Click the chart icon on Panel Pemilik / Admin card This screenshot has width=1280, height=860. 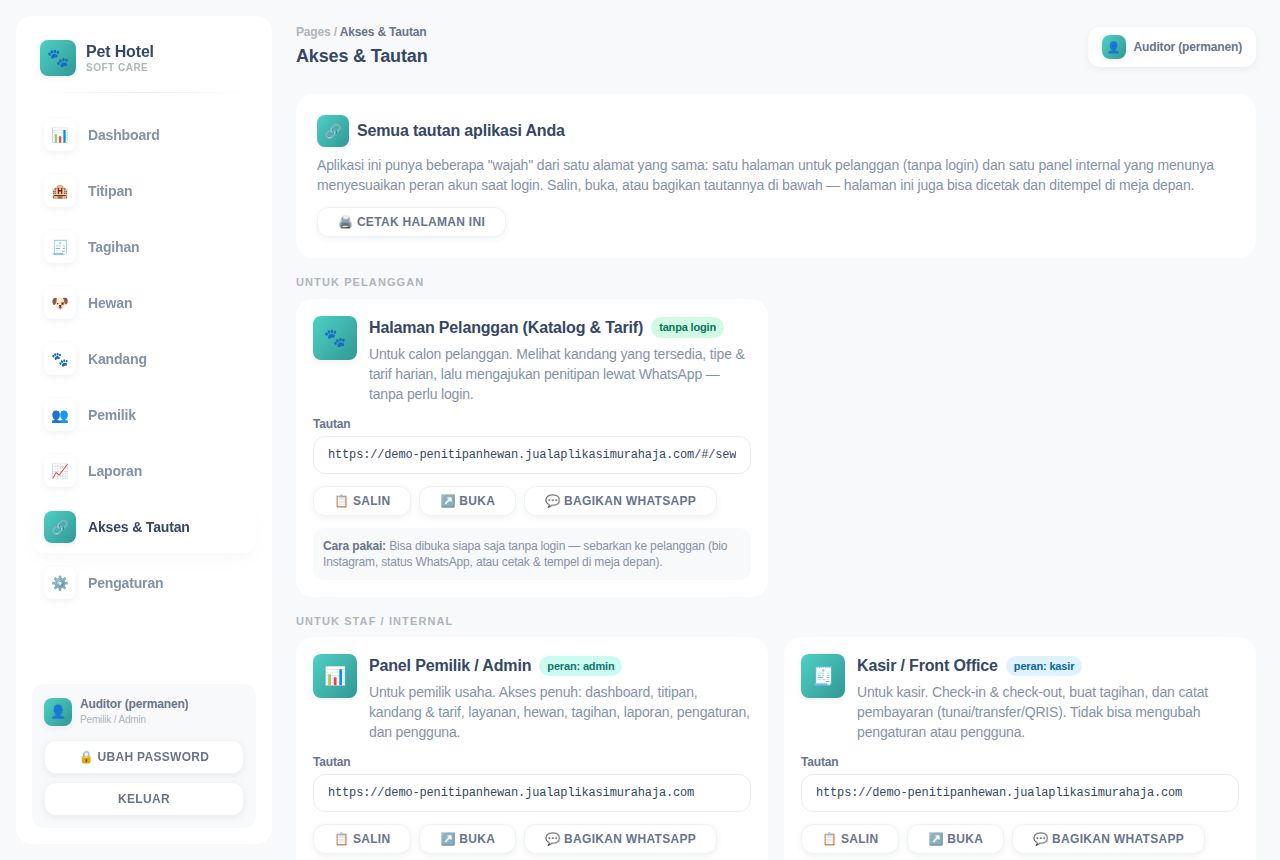335,676
